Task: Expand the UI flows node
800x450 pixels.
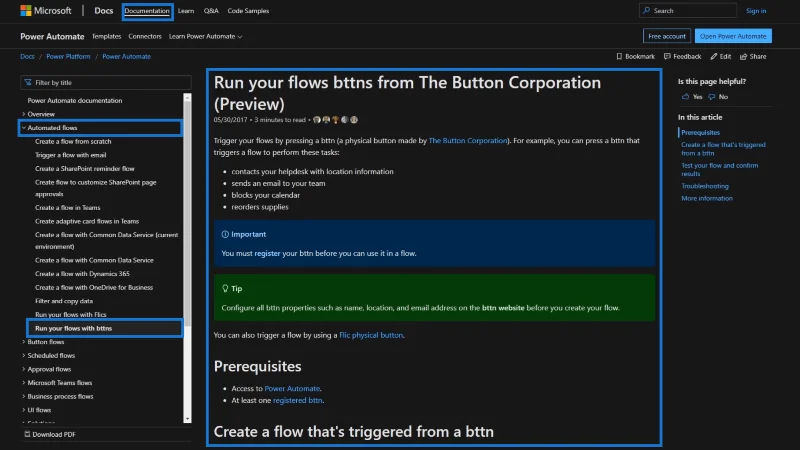Action: tap(23, 410)
